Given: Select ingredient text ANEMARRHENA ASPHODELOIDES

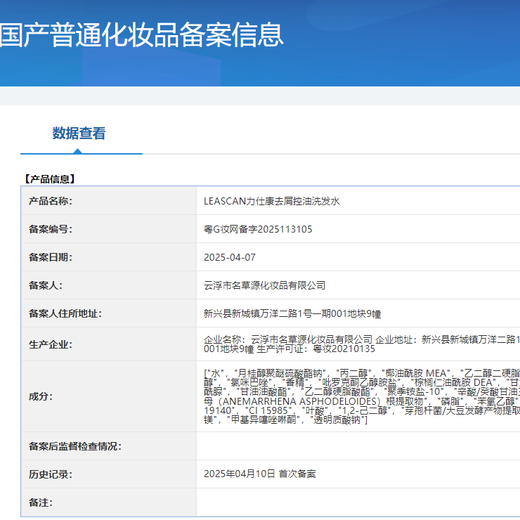Looking at the screenshot, I should pyautogui.click(x=299, y=401).
